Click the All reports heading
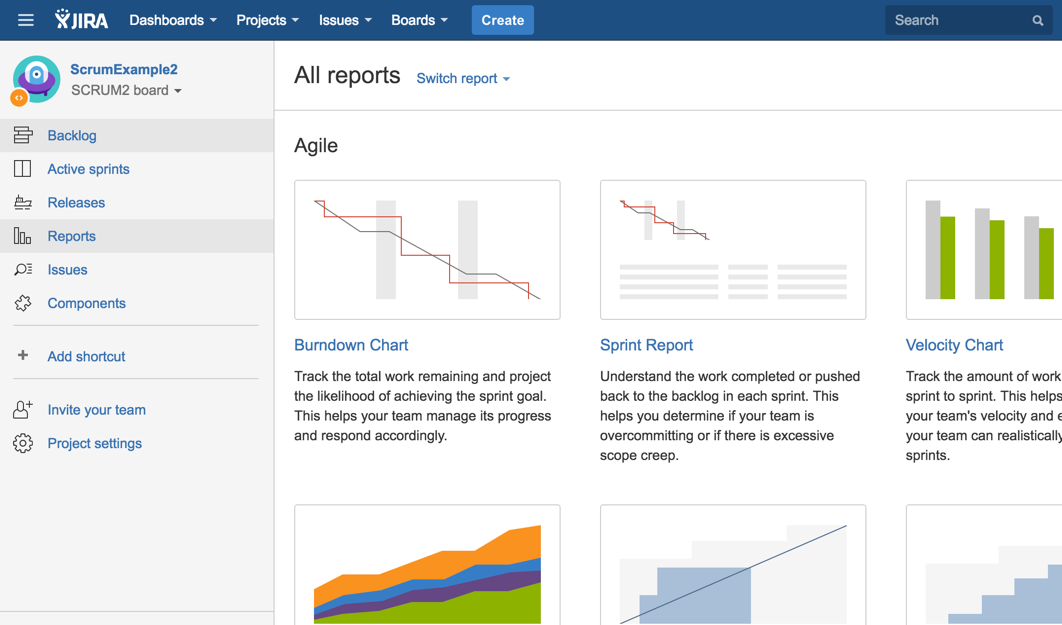 [x=347, y=75]
